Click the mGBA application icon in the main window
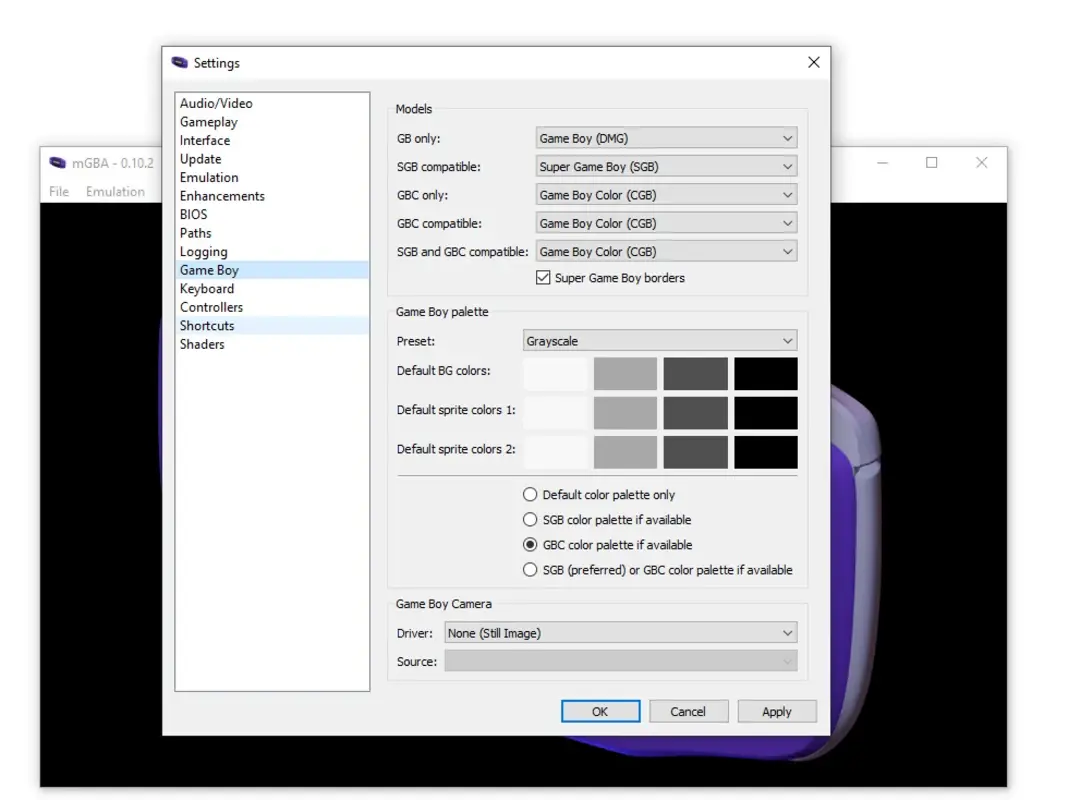 pos(57,162)
